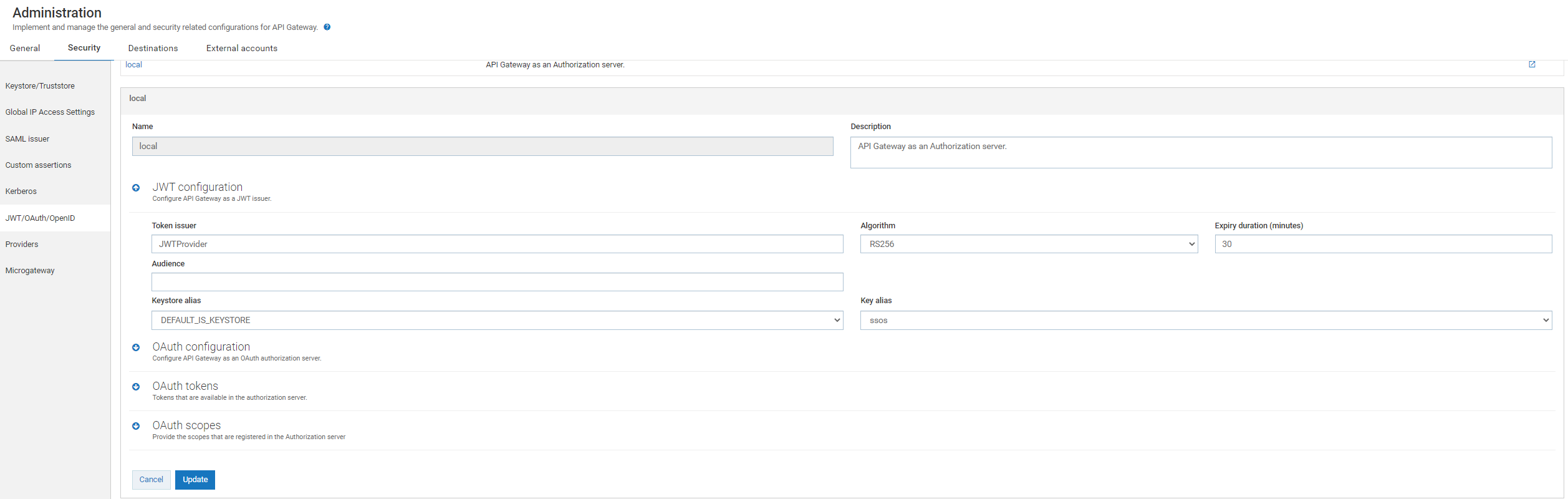This screenshot has width=1568, height=499.
Task: Open the Destinations tab
Action: click(x=153, y=48)
